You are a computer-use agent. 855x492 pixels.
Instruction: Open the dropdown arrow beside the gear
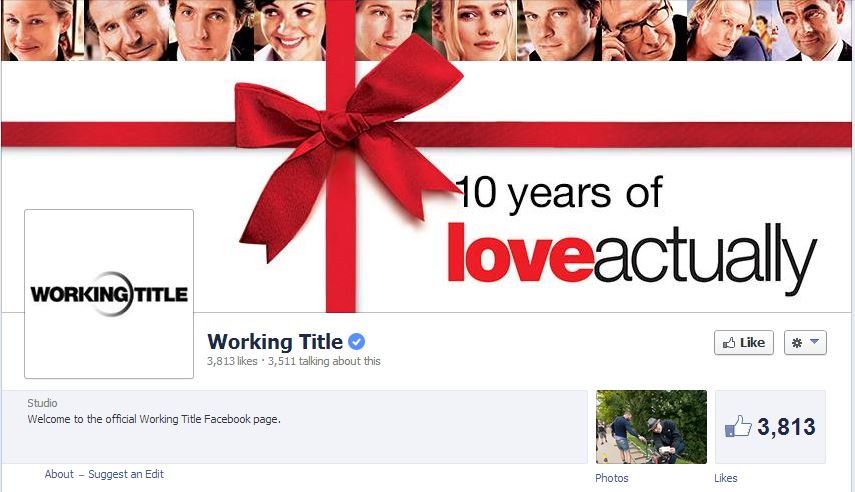pyautogui.click(x=815, y=341)
